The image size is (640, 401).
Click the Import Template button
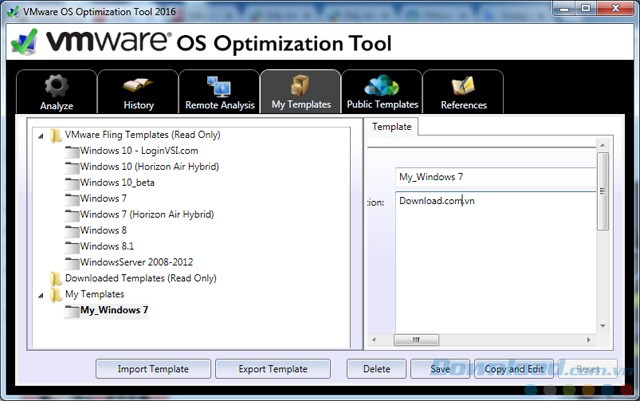click(151, 369)
